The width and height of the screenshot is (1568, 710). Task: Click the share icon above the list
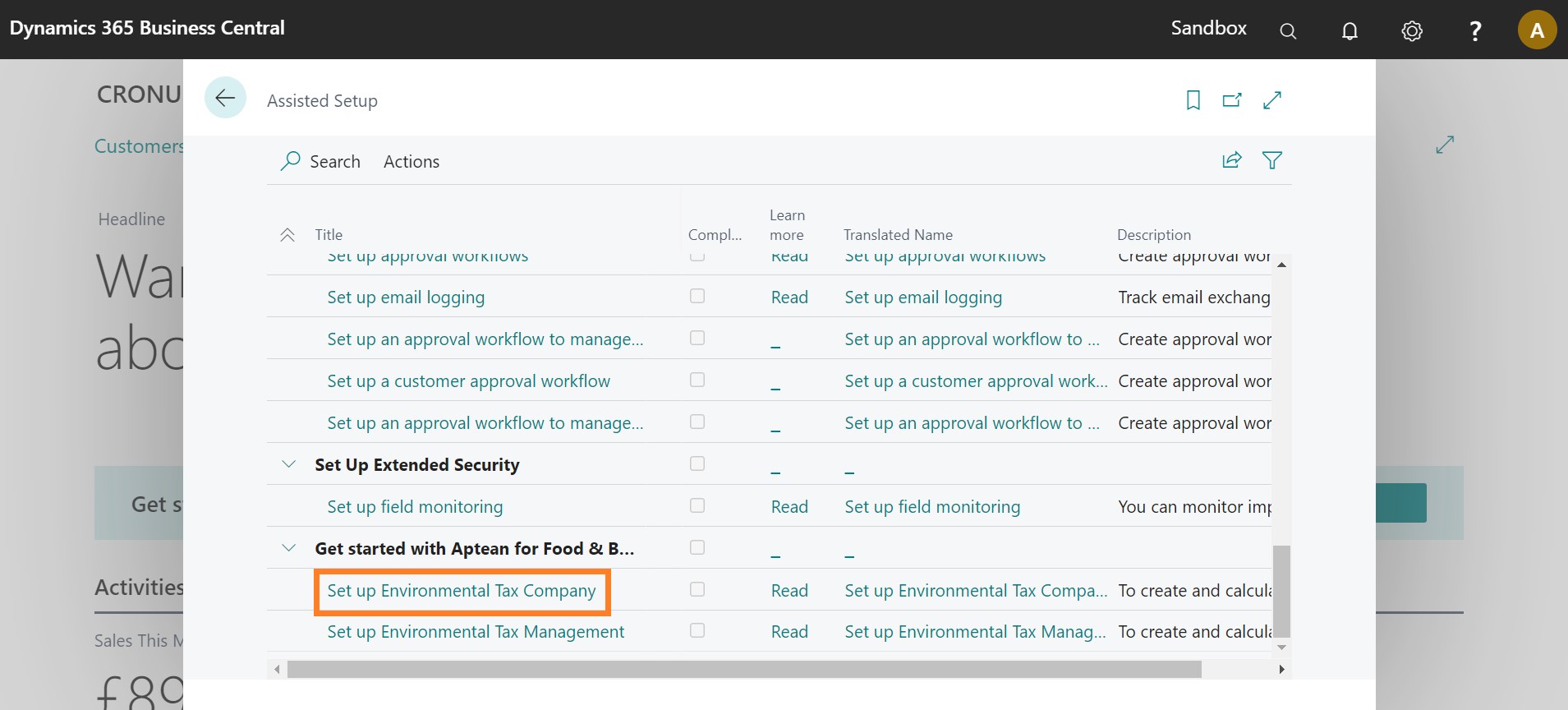(x=1231, y=160)
